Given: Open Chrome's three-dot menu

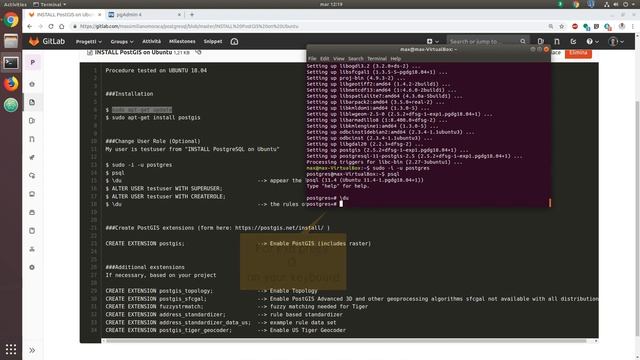Looking at the screenshot, I should [633, 27].
